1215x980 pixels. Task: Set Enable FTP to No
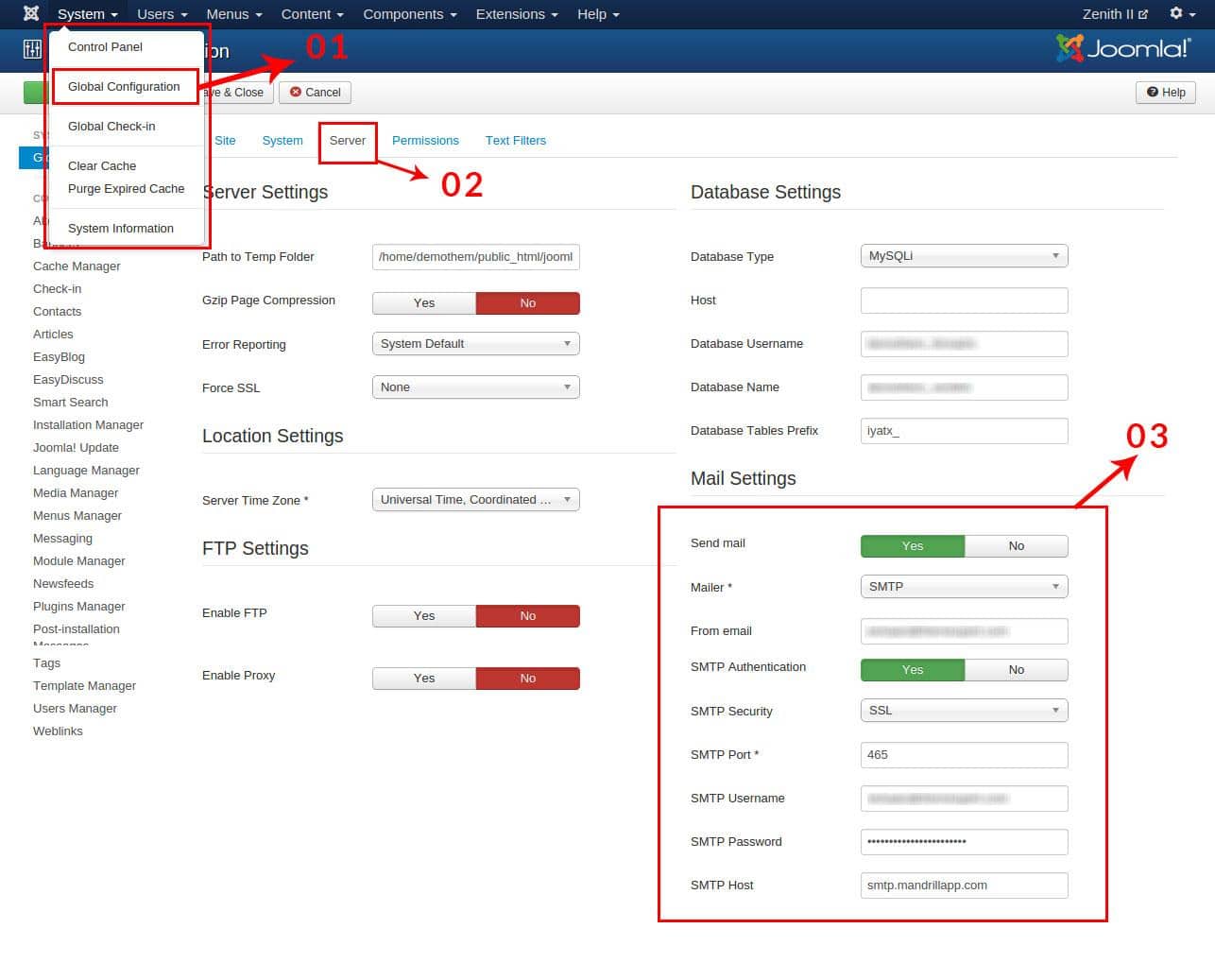click(x=528, y=615)
